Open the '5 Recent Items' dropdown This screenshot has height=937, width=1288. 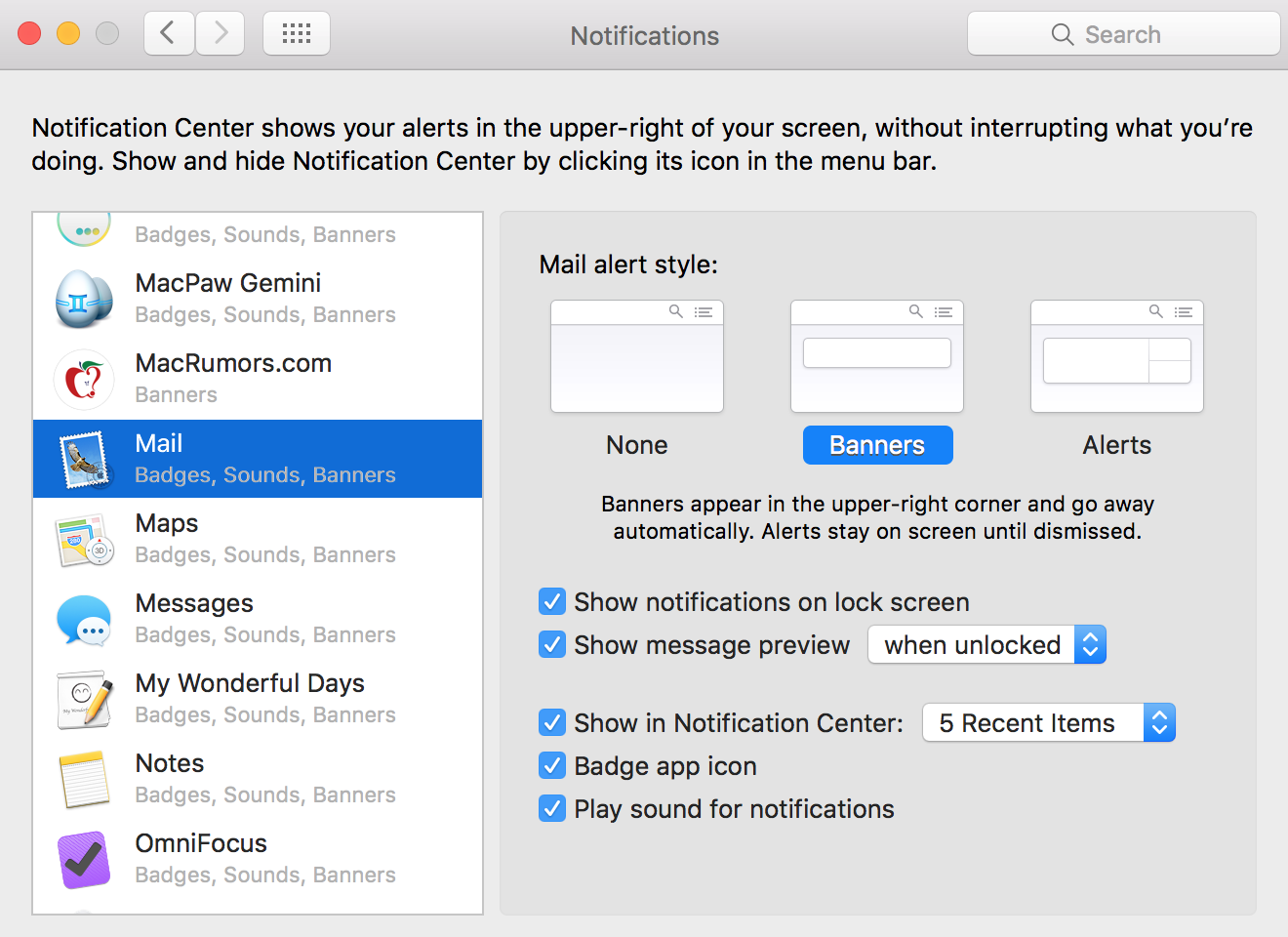(1049, 722)
